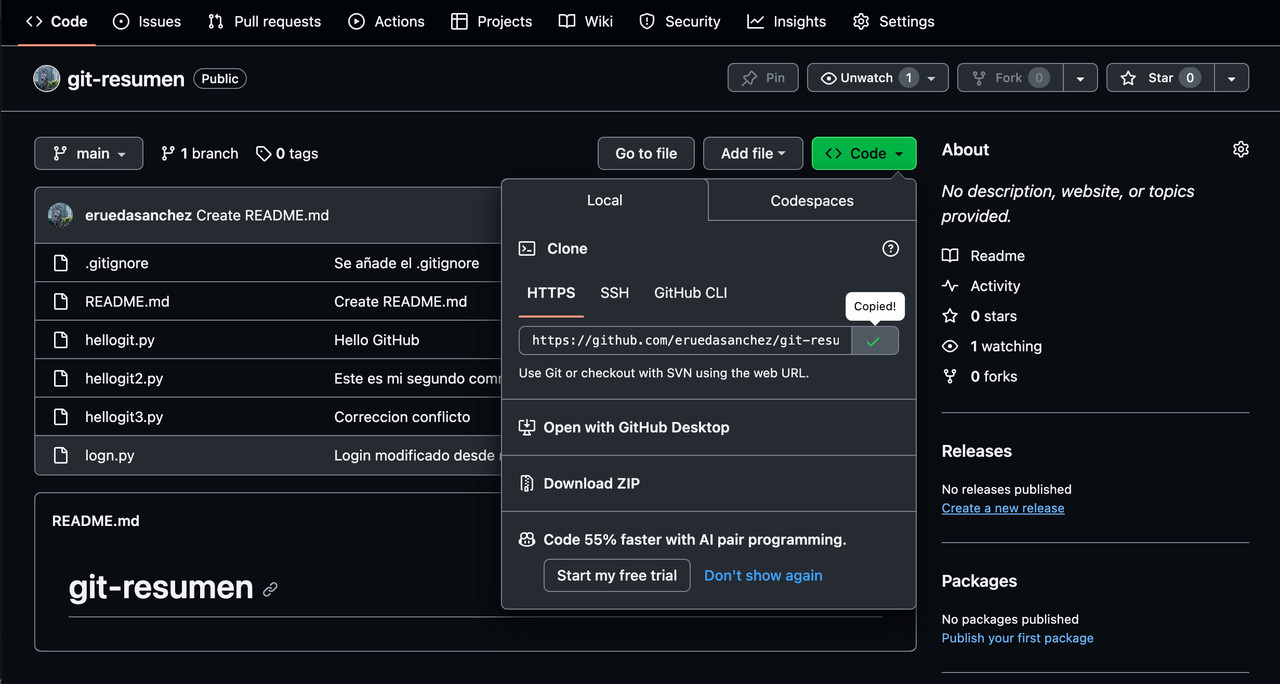1280x684 pixels.
Task: Click the terminal icon beside Clone
Action: 527,248
